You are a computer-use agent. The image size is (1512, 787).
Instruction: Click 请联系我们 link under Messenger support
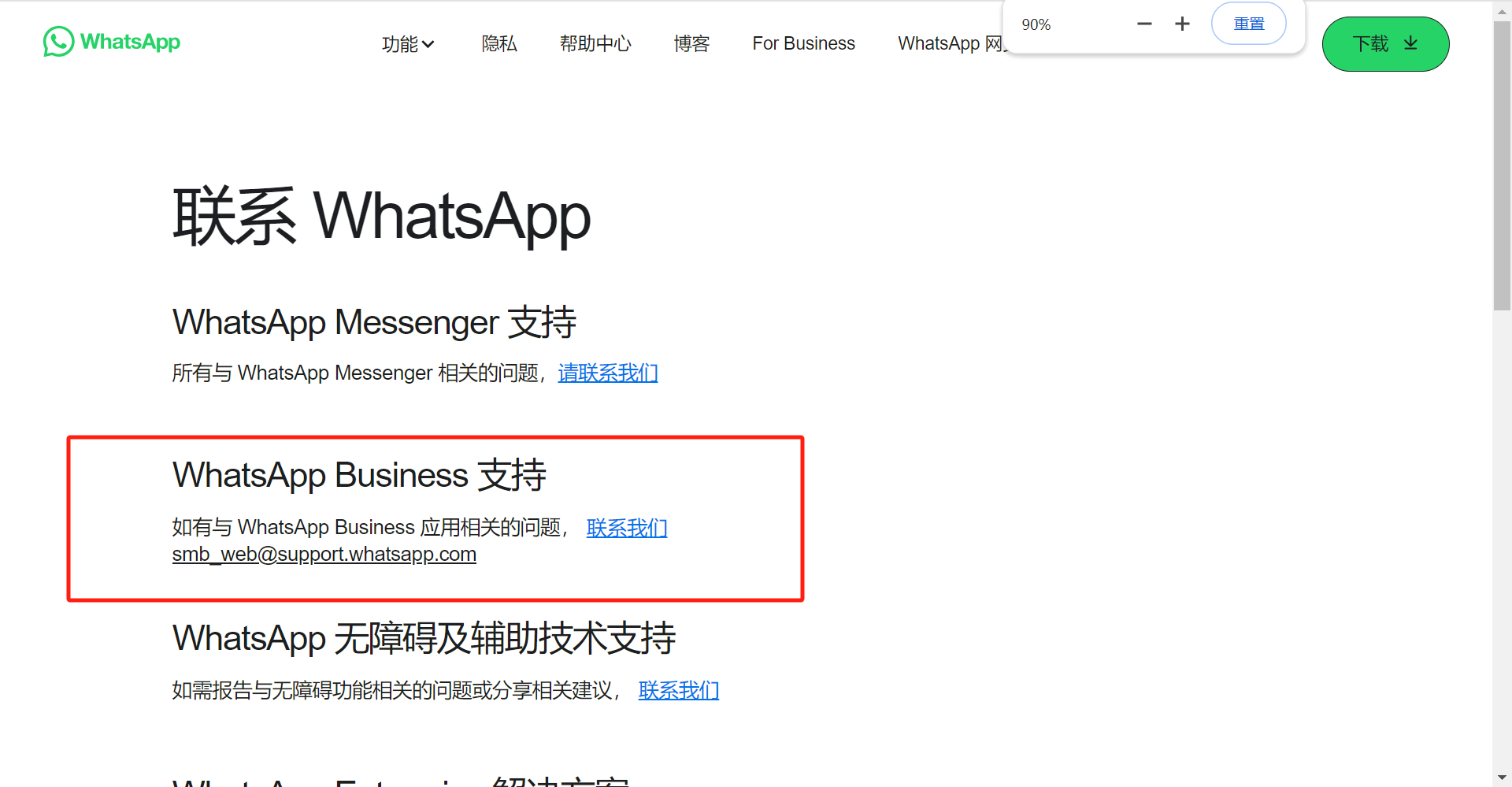click(x=608, y=373)
